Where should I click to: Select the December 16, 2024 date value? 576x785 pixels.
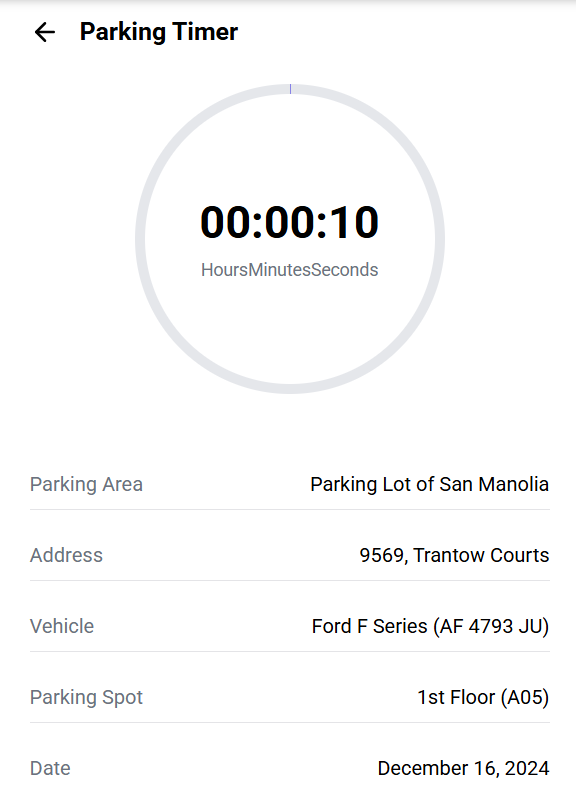click(x=463, y=768)
